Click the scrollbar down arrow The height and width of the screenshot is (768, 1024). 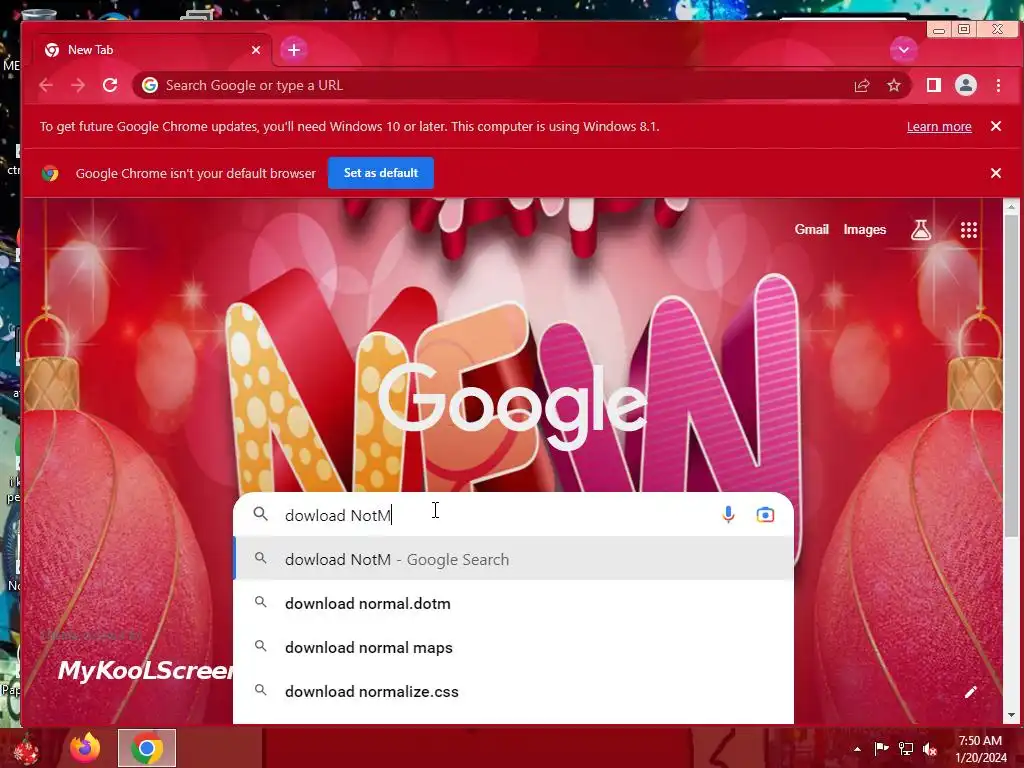[1012, 715]
